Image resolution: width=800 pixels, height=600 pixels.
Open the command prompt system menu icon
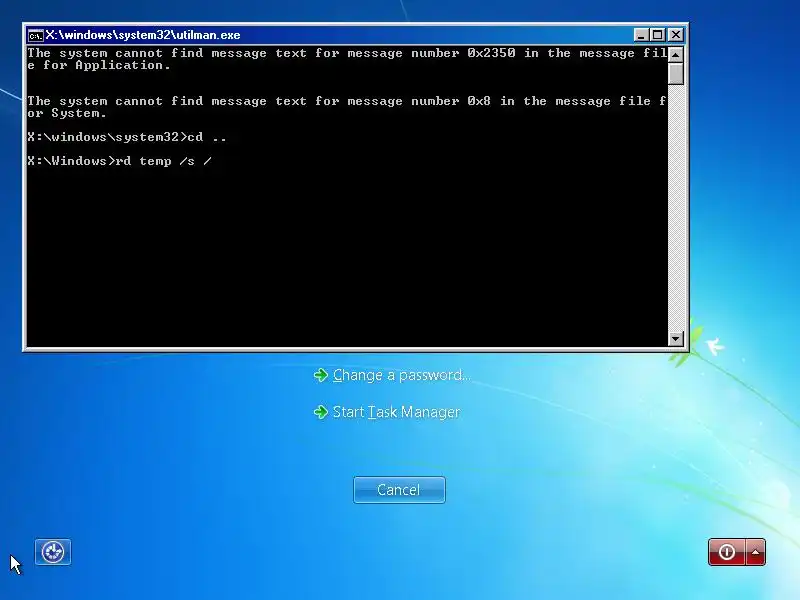[35, 35]
